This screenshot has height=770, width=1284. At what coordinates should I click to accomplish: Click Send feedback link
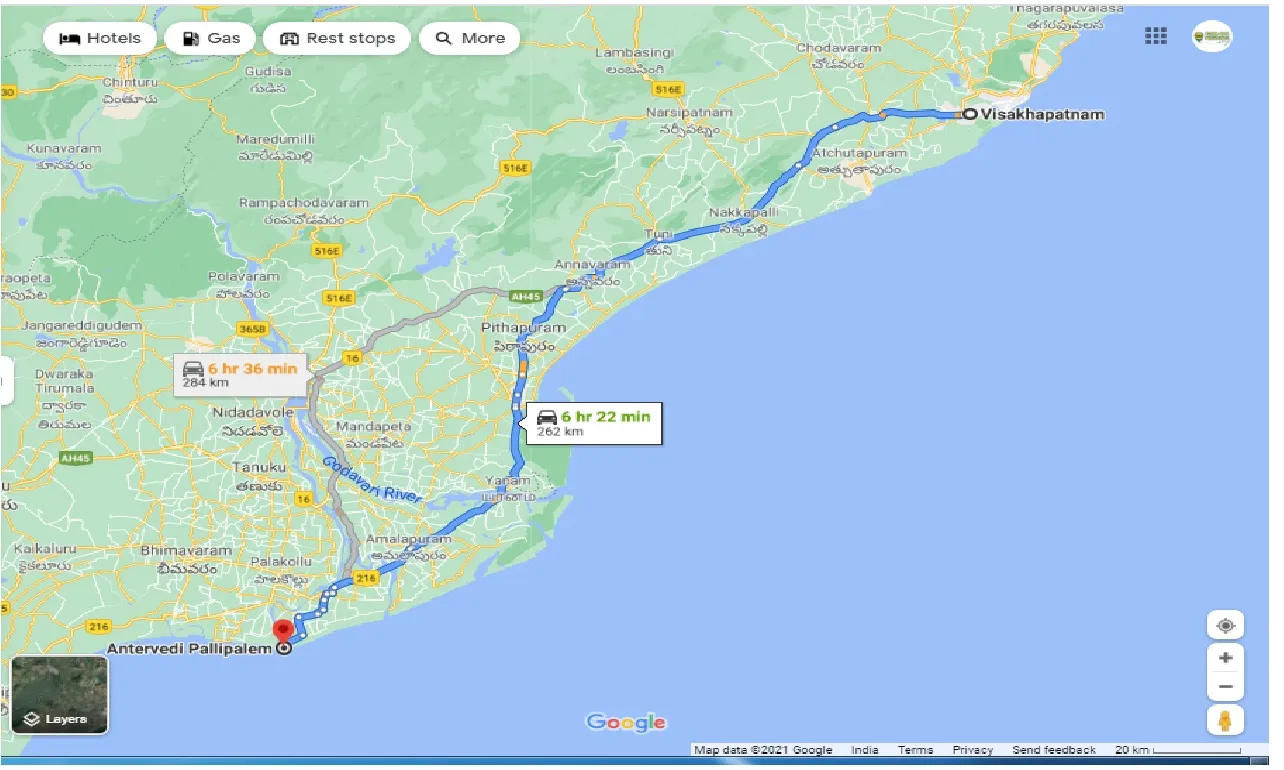click(1053, 750)
